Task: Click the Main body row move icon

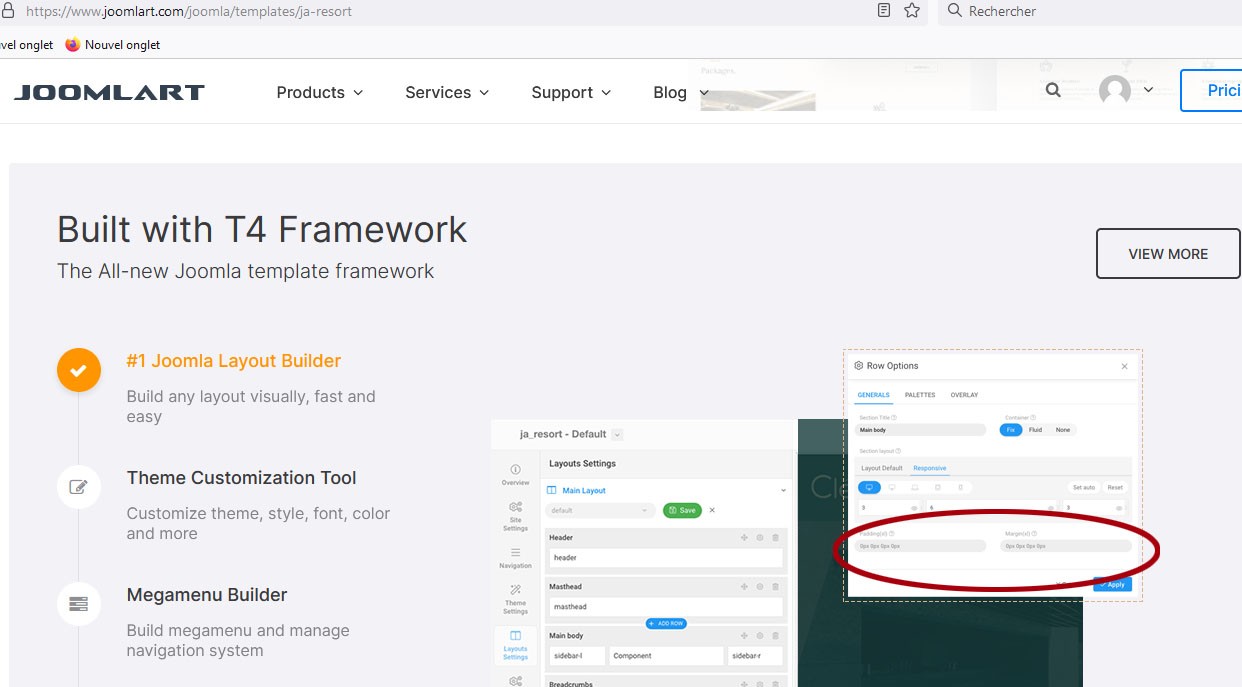Action: (x=744, y=635)
